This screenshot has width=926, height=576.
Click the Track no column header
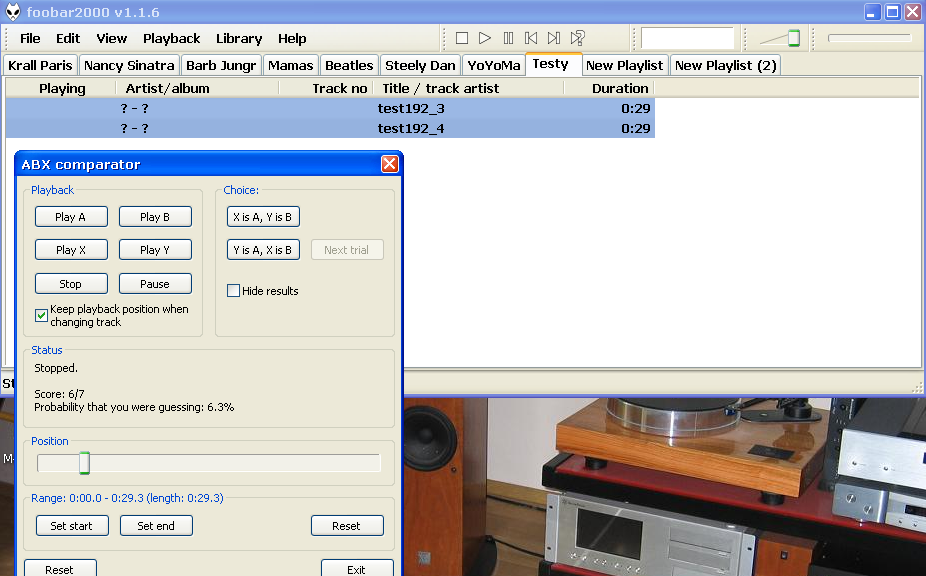(326, 89)
